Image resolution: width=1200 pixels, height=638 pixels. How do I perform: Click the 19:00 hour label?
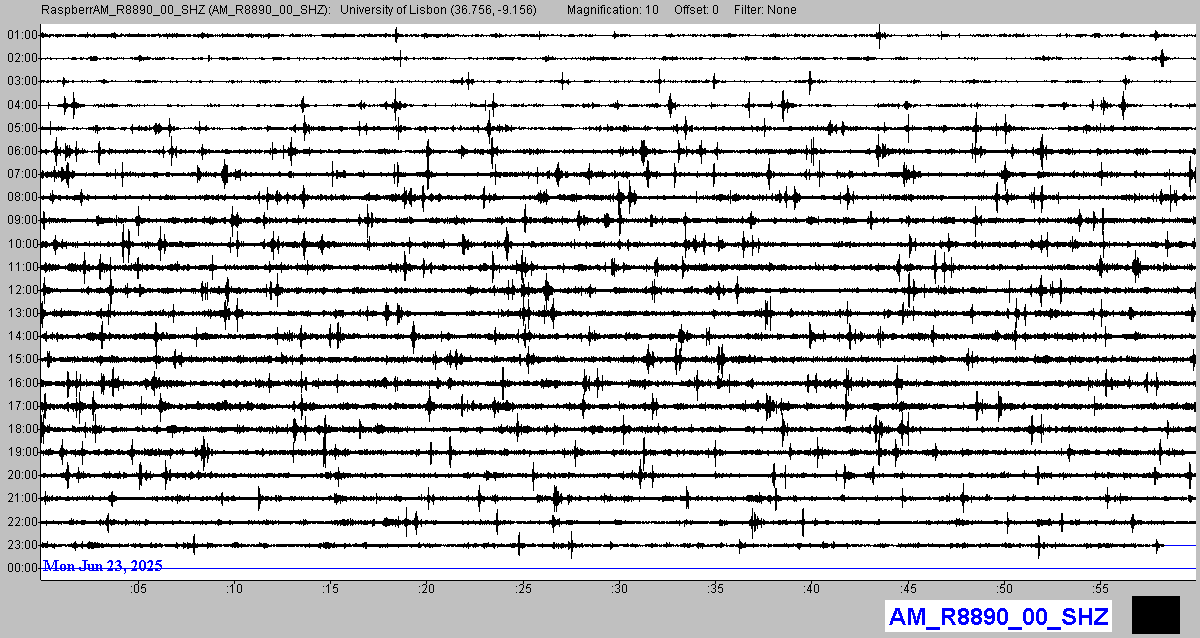tap(22, 452)
